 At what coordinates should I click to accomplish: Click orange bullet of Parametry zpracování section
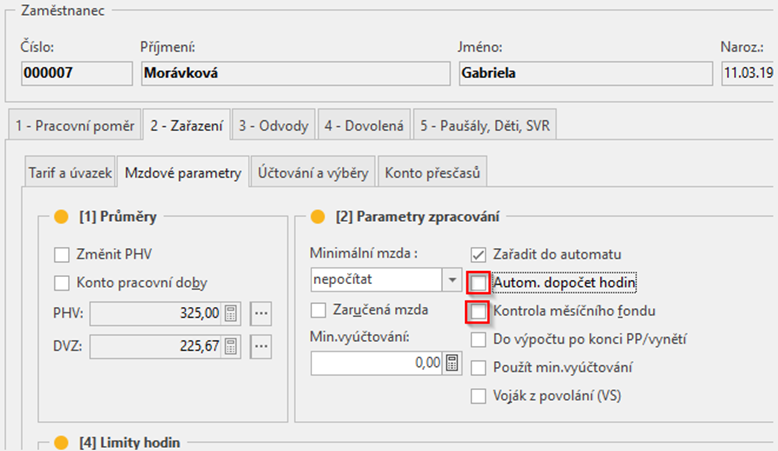pos(317,216)
